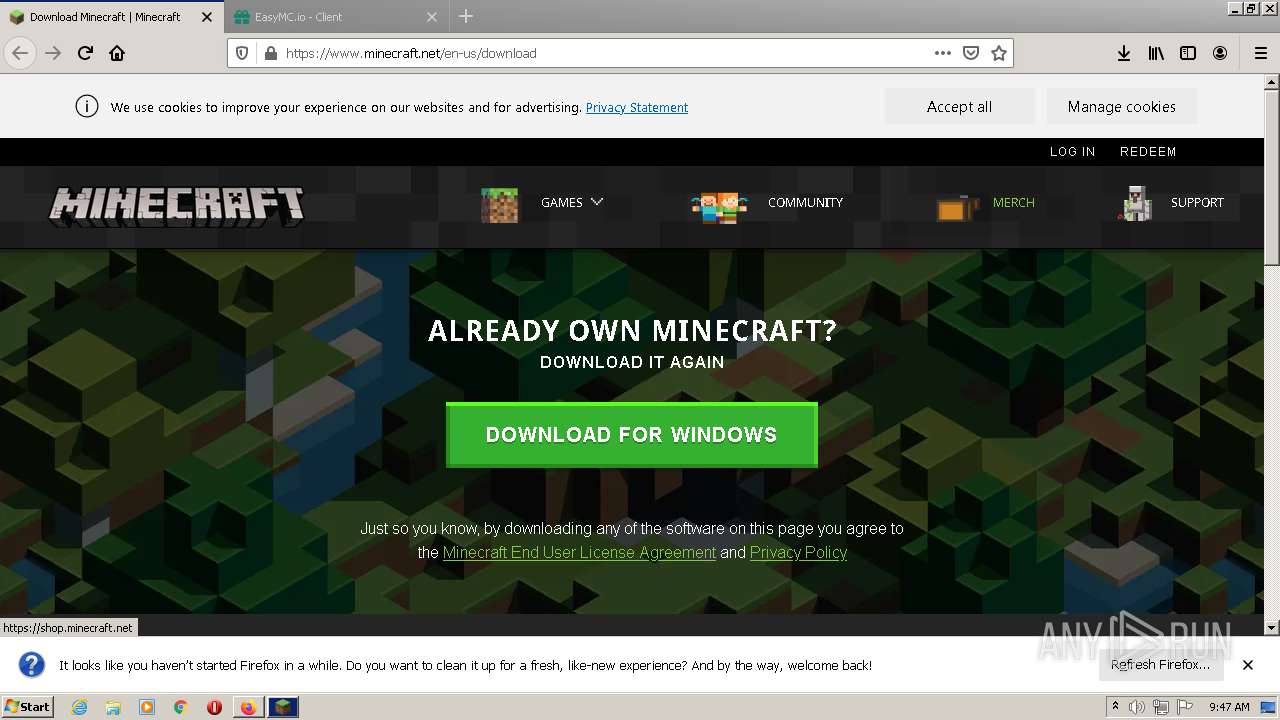Click LOG IN in the top bar
The width and height of the screenshot is (1280, 720).
click(1072, 152)
